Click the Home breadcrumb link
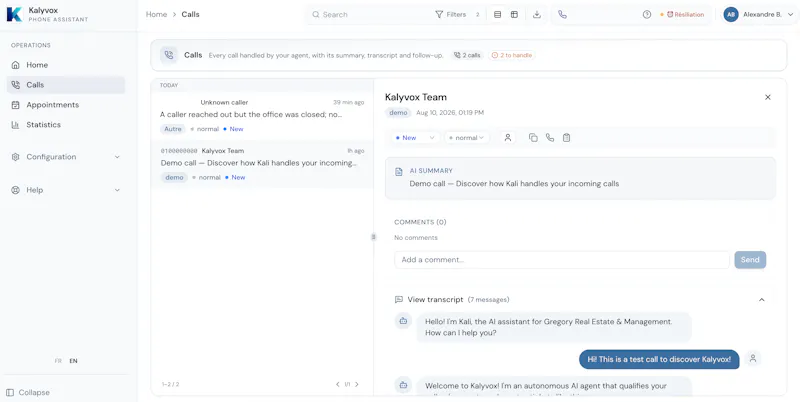800x402 pixels. click(156, 14)
